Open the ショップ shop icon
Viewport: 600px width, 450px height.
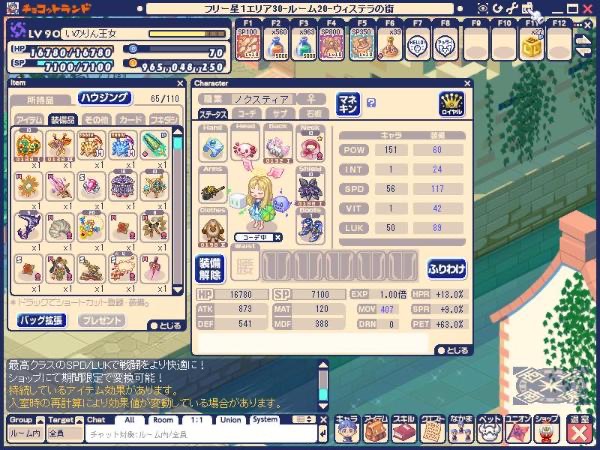[546, 429]
